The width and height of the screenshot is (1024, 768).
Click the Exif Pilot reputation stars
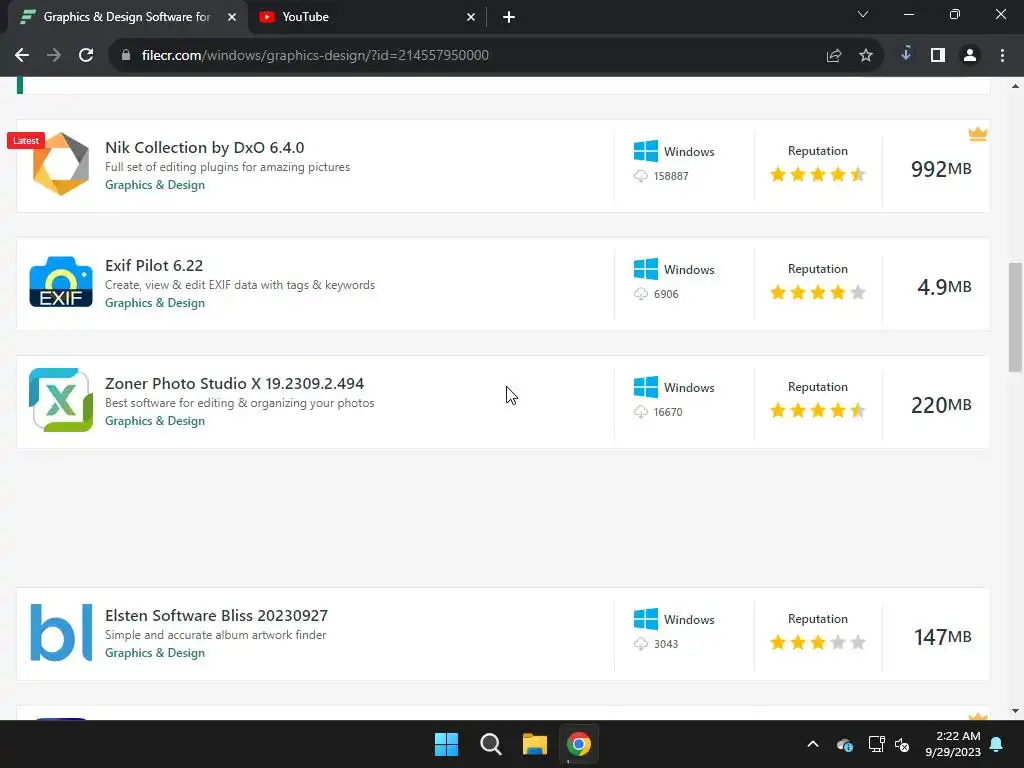tap(818, 293)
